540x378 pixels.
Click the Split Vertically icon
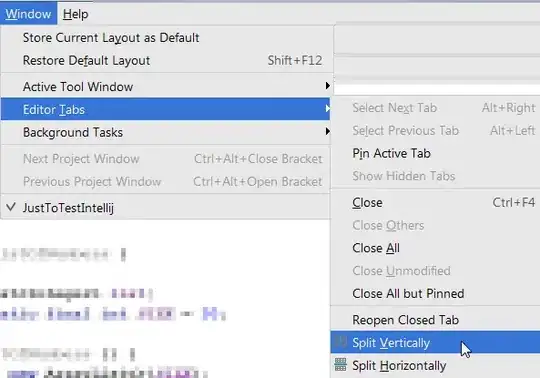coord(341,342)
